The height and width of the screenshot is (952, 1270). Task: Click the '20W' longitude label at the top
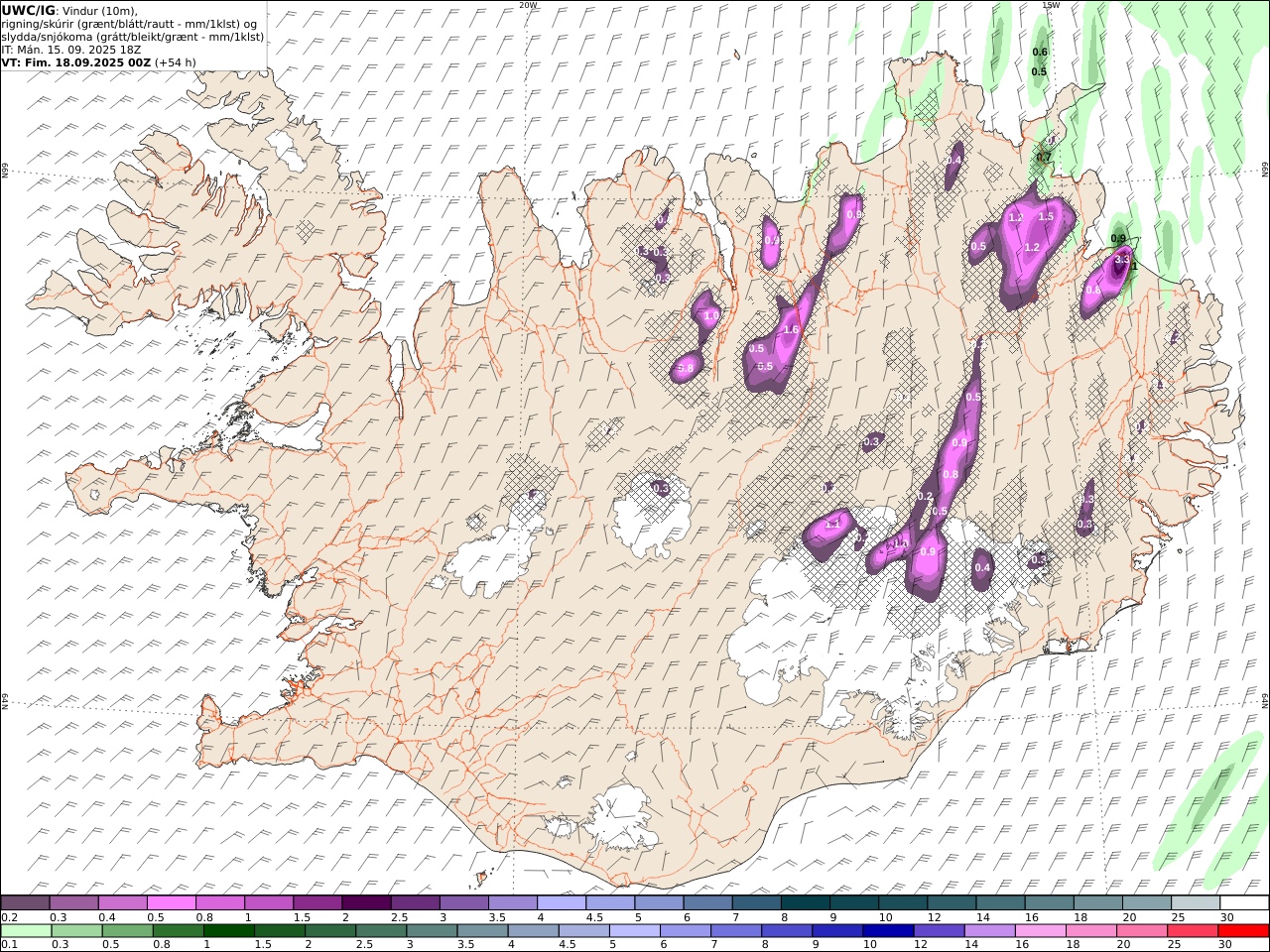528,5
